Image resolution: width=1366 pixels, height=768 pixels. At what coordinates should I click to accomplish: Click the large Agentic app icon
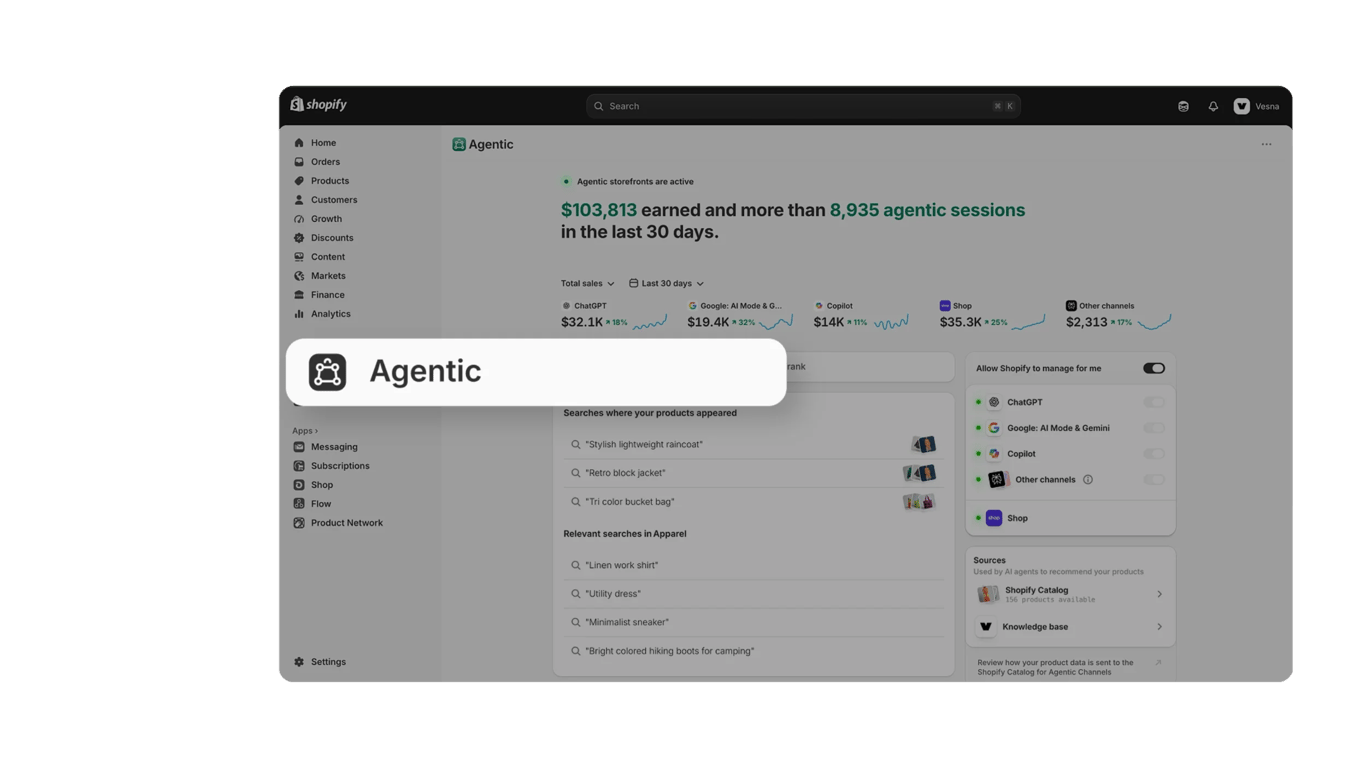327,372
